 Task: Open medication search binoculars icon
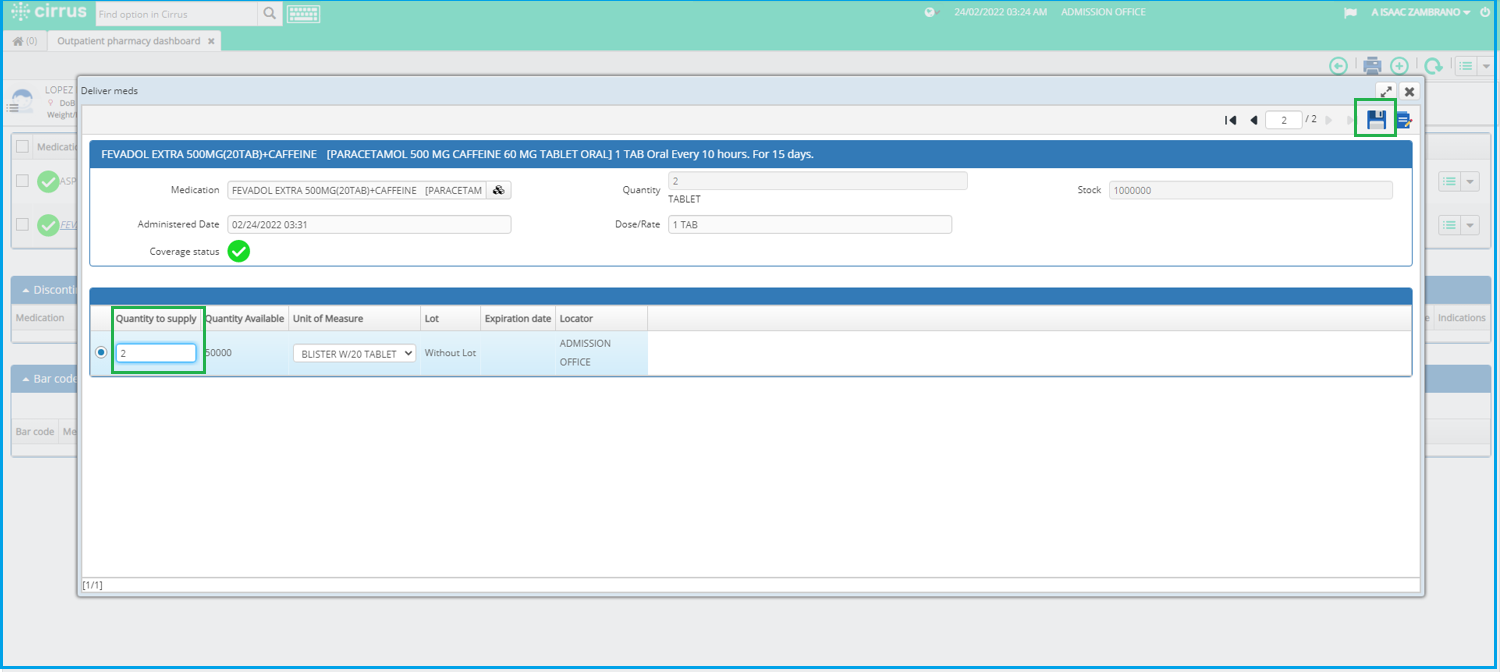point(499,190)
